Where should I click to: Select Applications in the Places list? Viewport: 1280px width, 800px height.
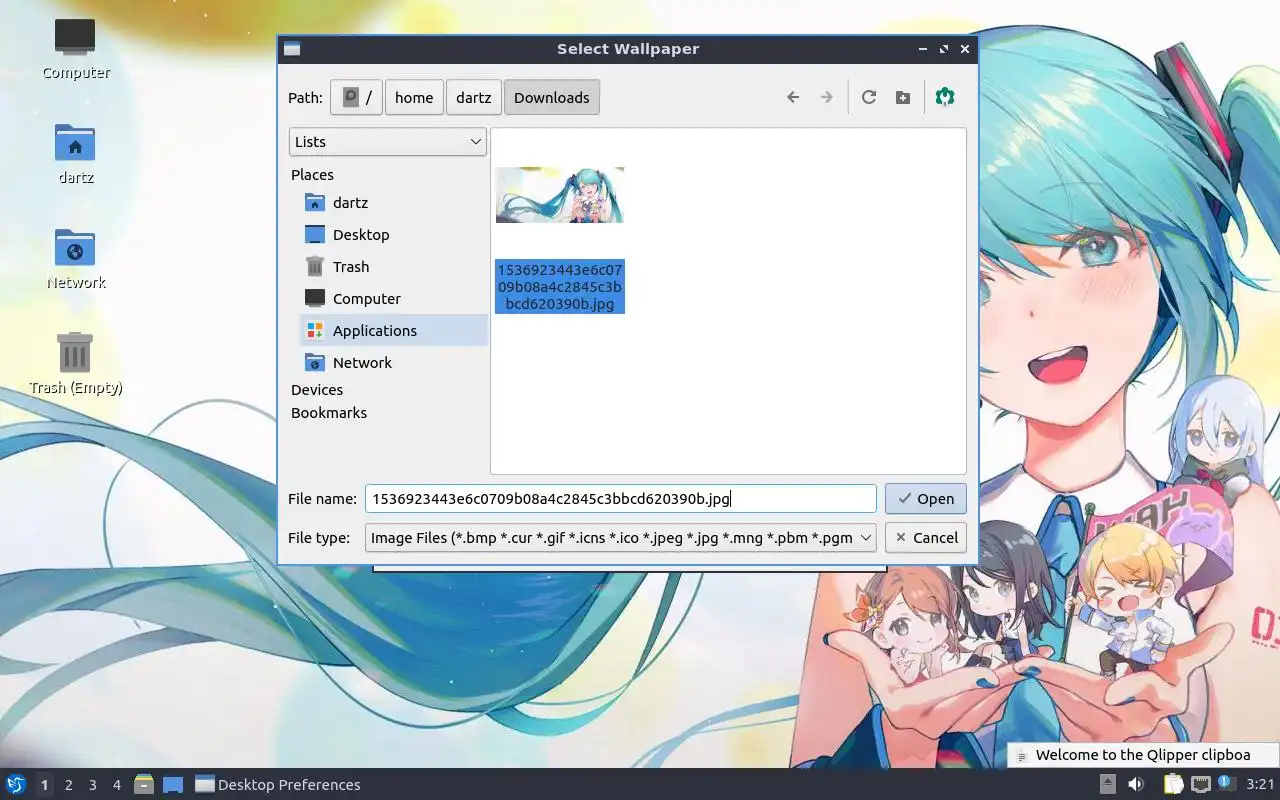point(393,330)
